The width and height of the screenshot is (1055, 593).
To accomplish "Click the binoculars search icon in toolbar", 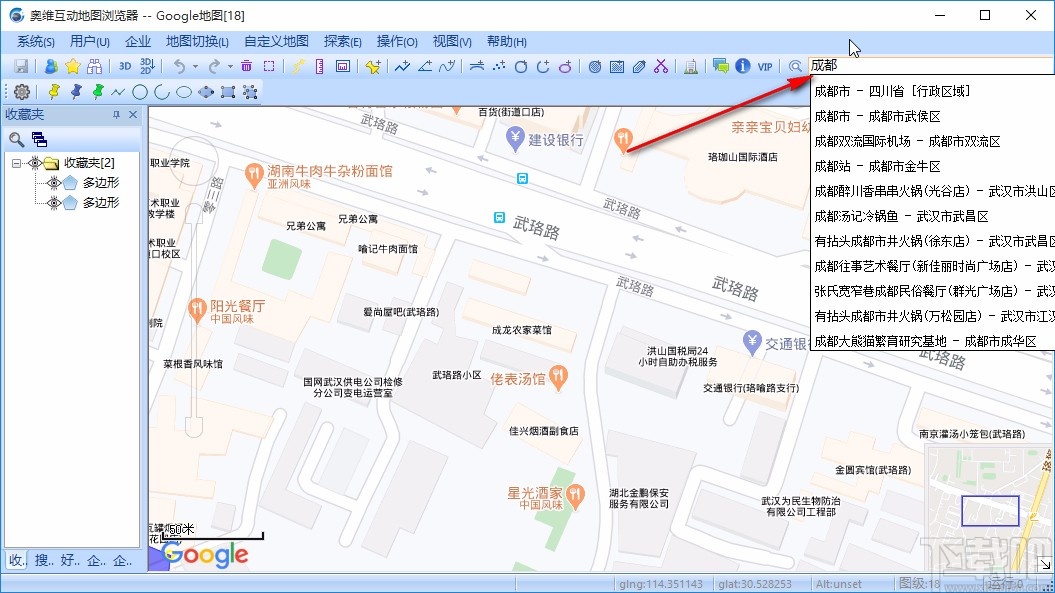I will pyautogui.click(x=94, y=65).
